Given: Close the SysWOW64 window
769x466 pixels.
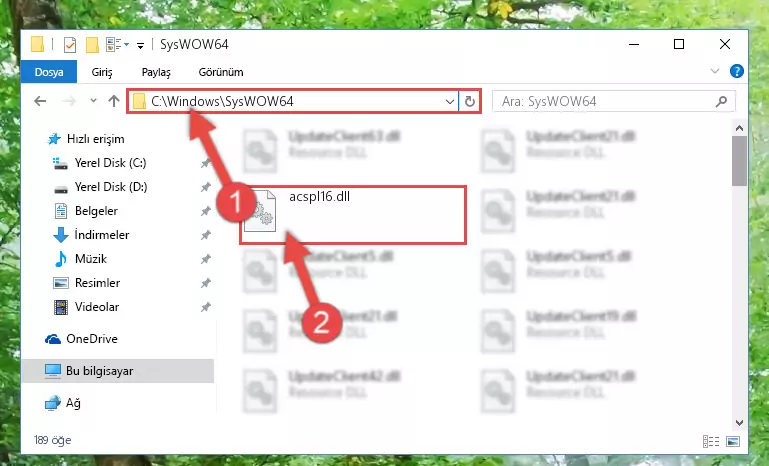Looking at the screenshot, I should [x=725, y=45].
